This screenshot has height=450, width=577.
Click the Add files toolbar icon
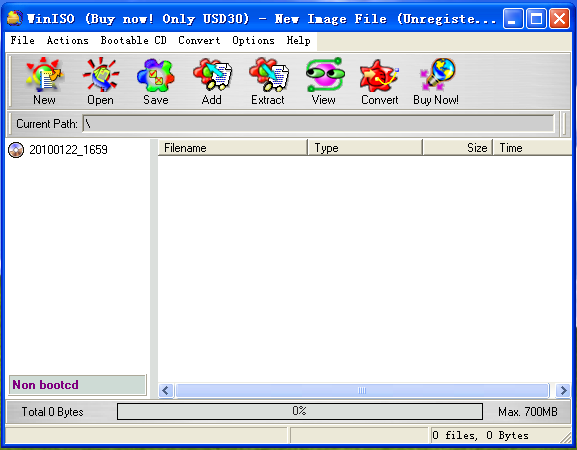click(x=212, y=81)
